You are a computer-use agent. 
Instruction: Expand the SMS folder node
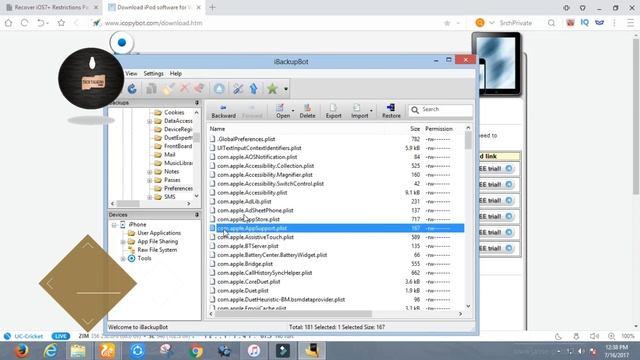coord(149,197)
